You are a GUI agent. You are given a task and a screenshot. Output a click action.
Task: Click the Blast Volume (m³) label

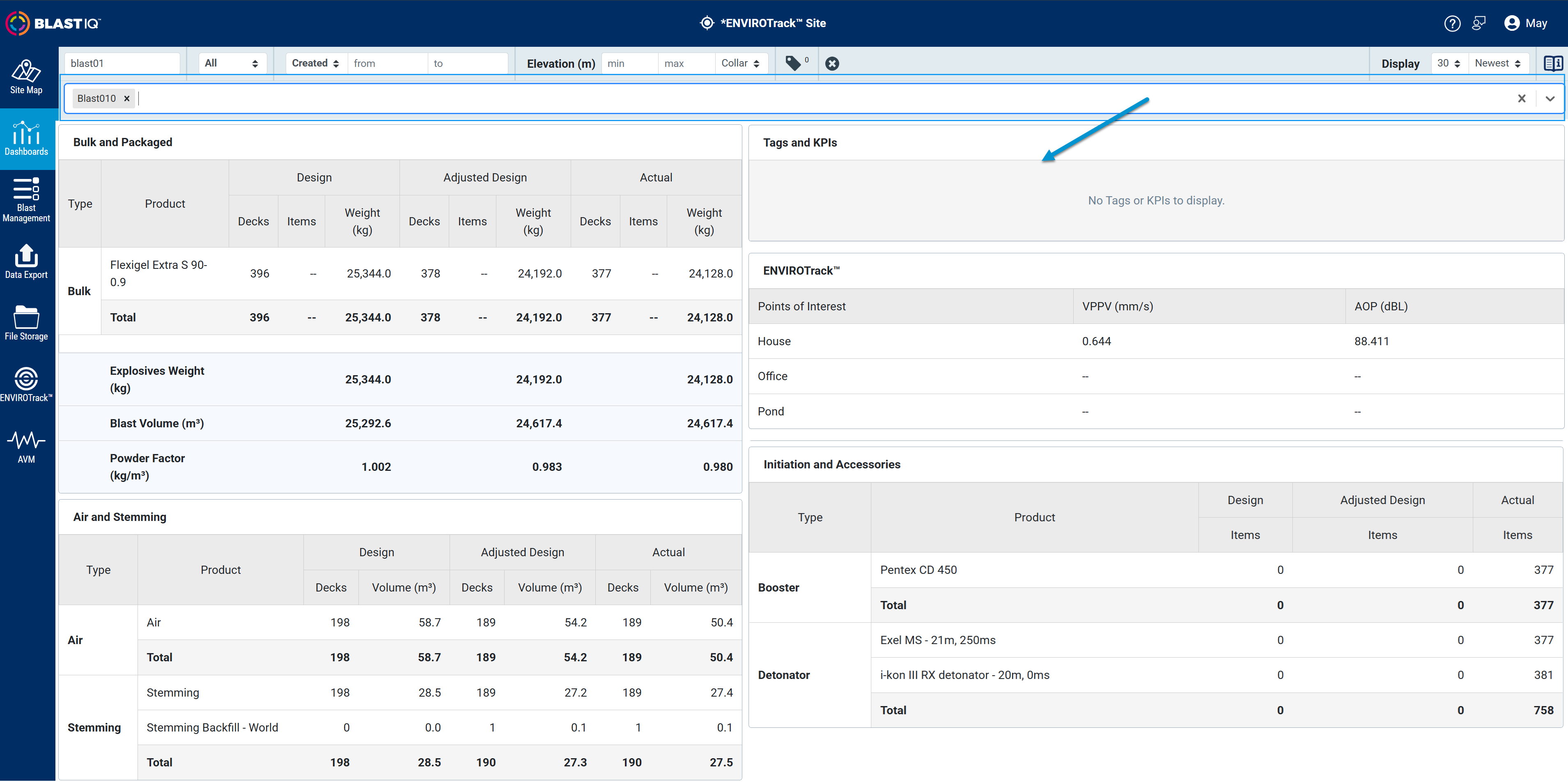(156, 423)
